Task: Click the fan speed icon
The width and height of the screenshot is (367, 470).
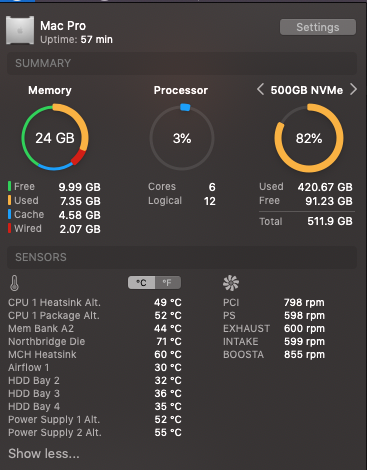Action: click(x=231, y=283)
